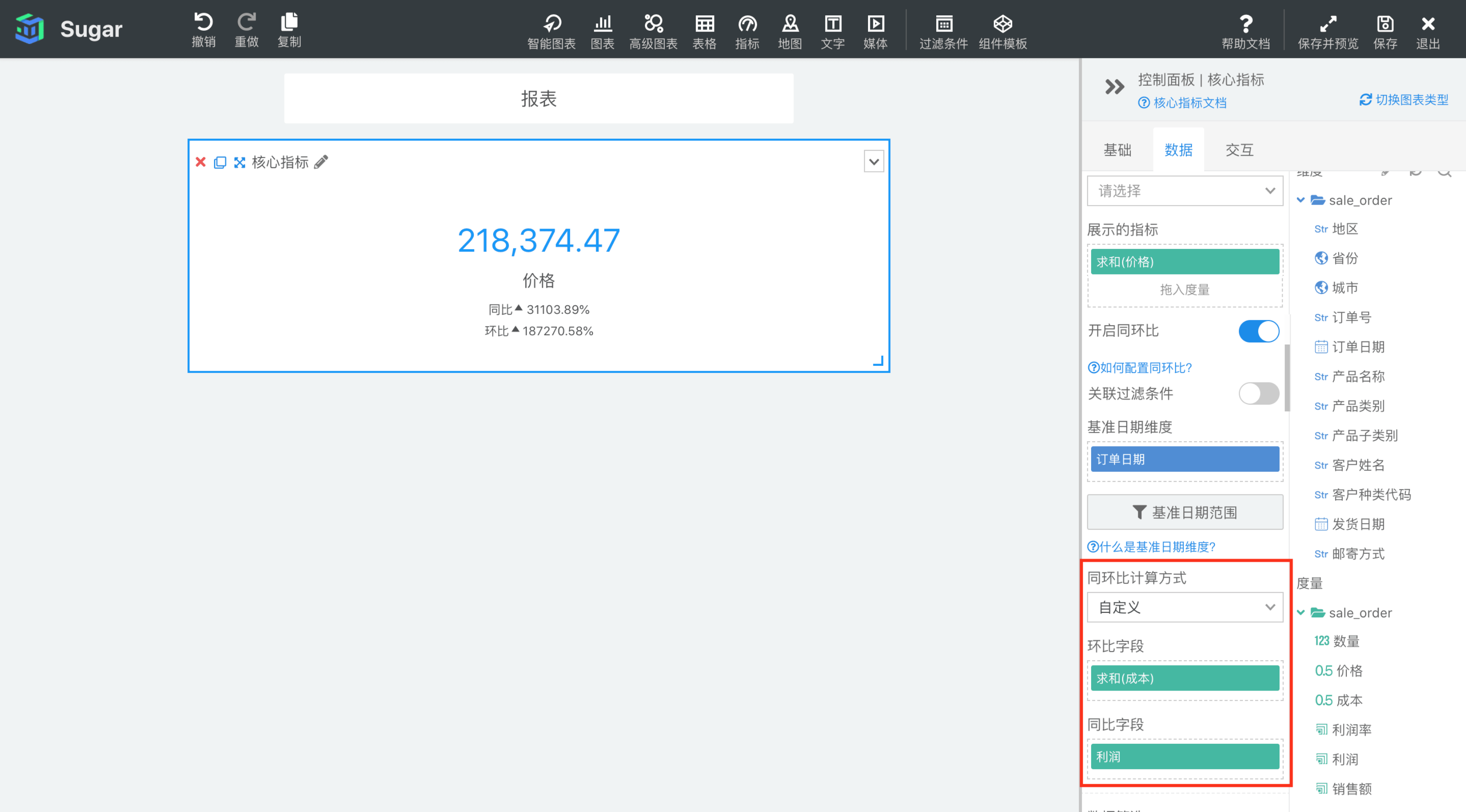Collapse the 维度 sale_order folder

[1301, 200]
